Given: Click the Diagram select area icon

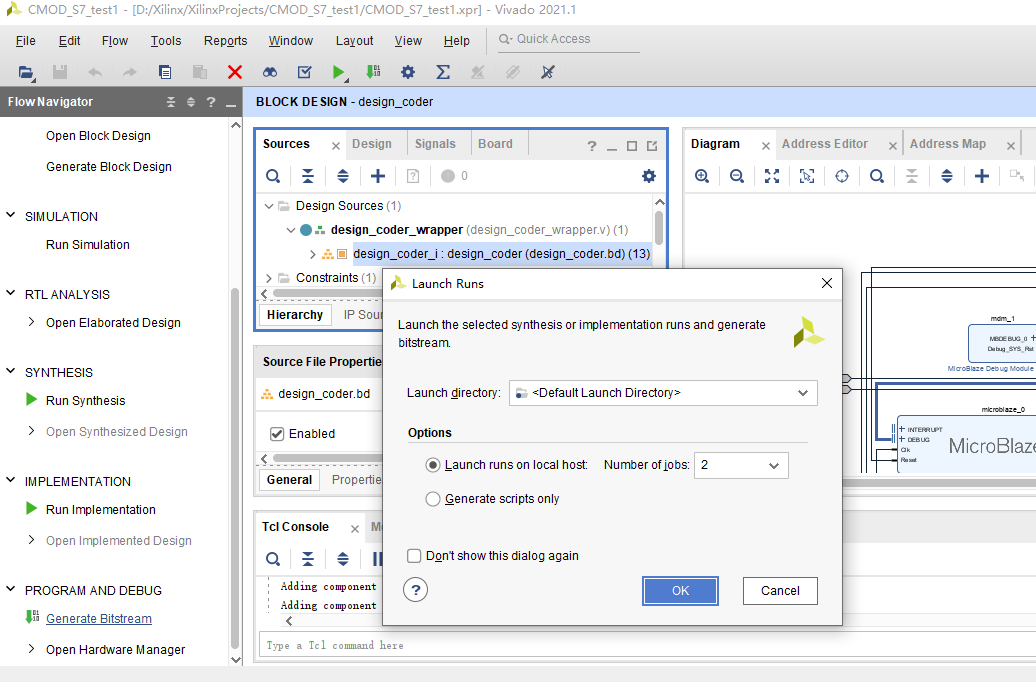Looking at the screenshot, I should coord(807,176).
